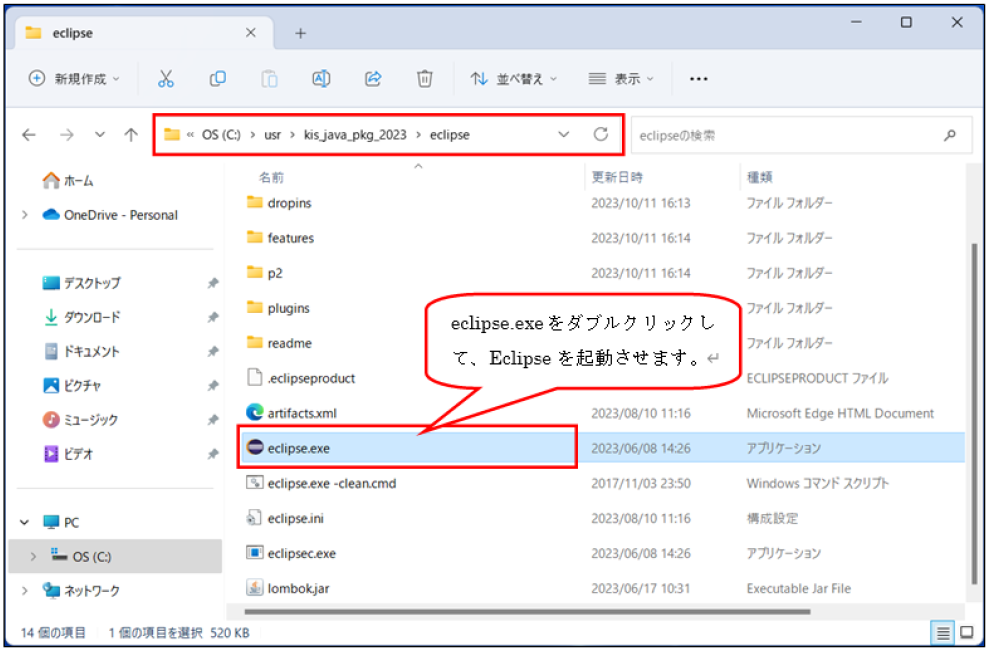Screen dimensions: 988x650
Task: Select the eclipse.exe file
Action: tap(299, 448)
